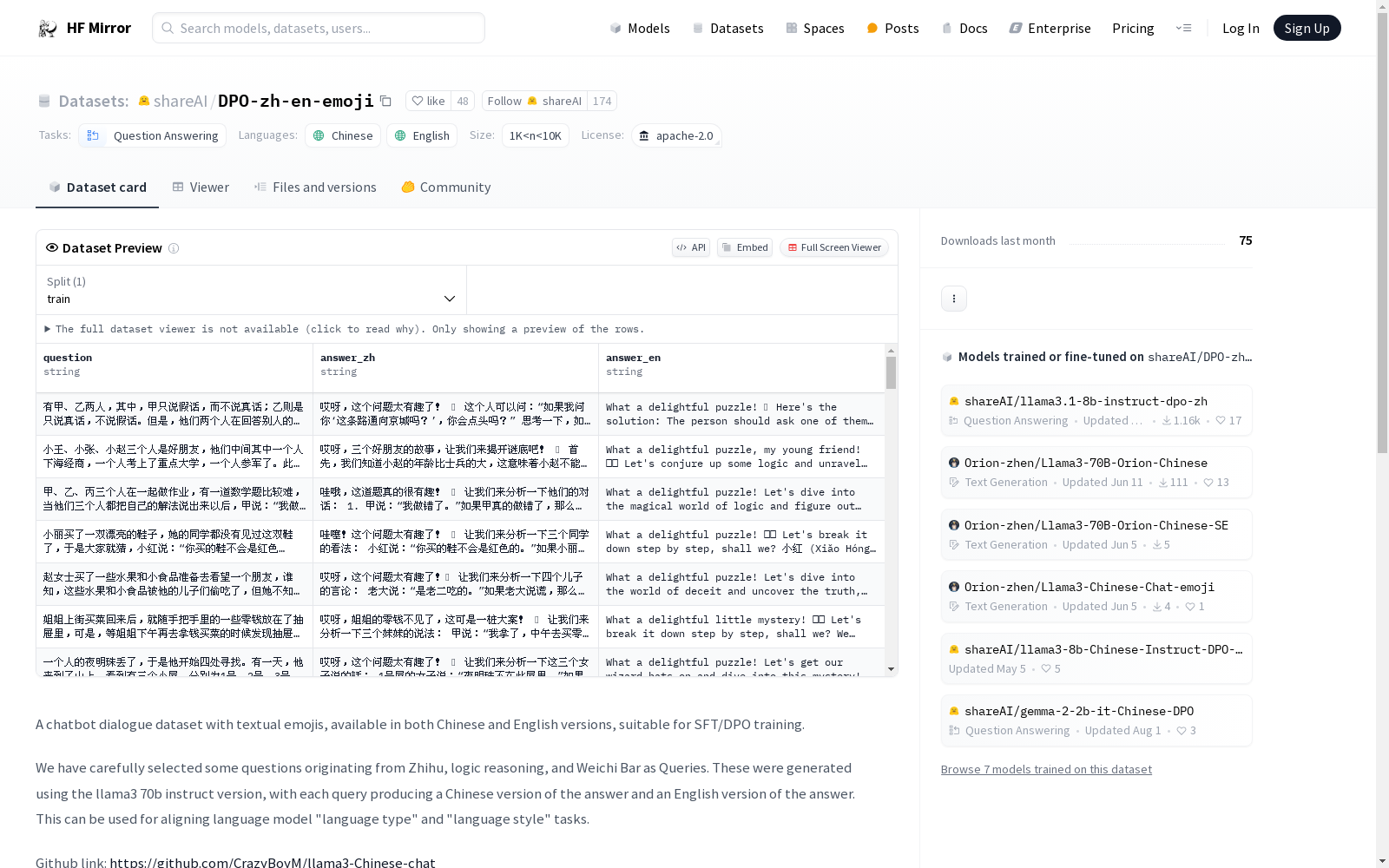Open Spaces in top navigation

pyautogui.click(x=815, y=28)
